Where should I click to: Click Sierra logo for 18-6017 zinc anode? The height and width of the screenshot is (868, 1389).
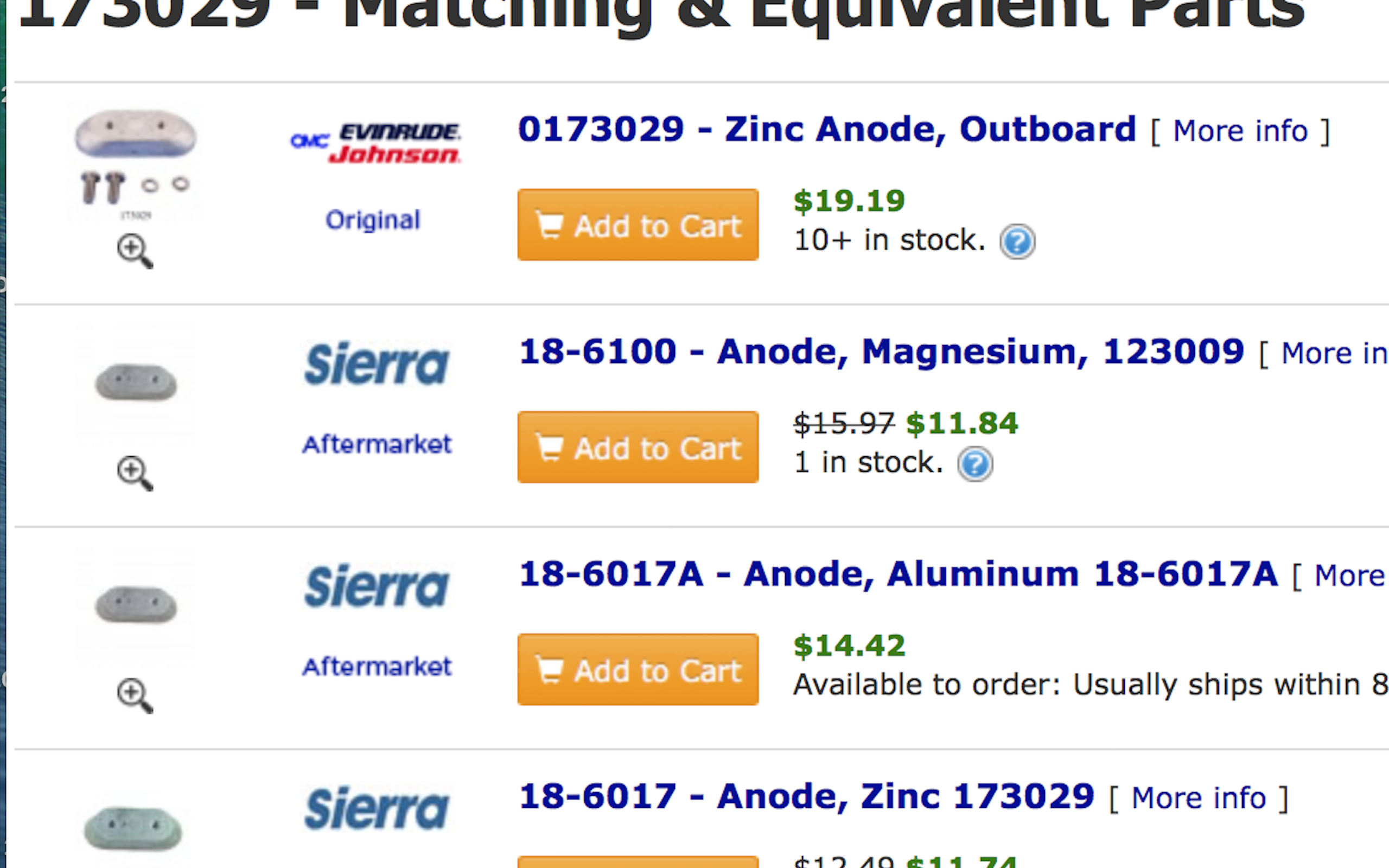(376, 808)
